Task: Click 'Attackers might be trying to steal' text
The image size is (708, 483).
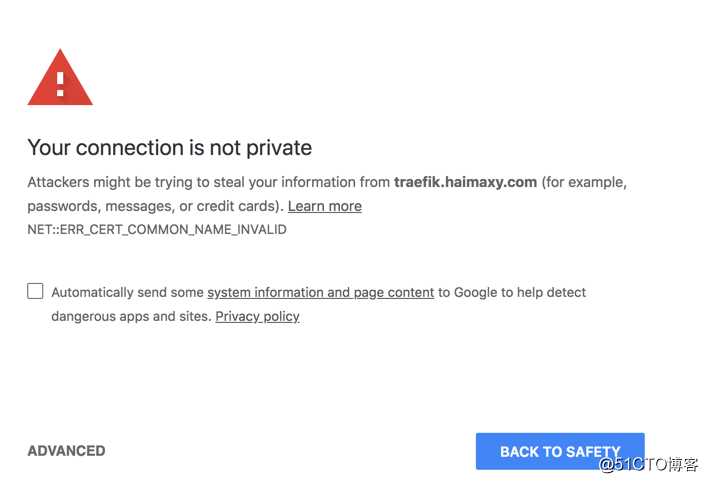Action: click(x=134, y=182)
